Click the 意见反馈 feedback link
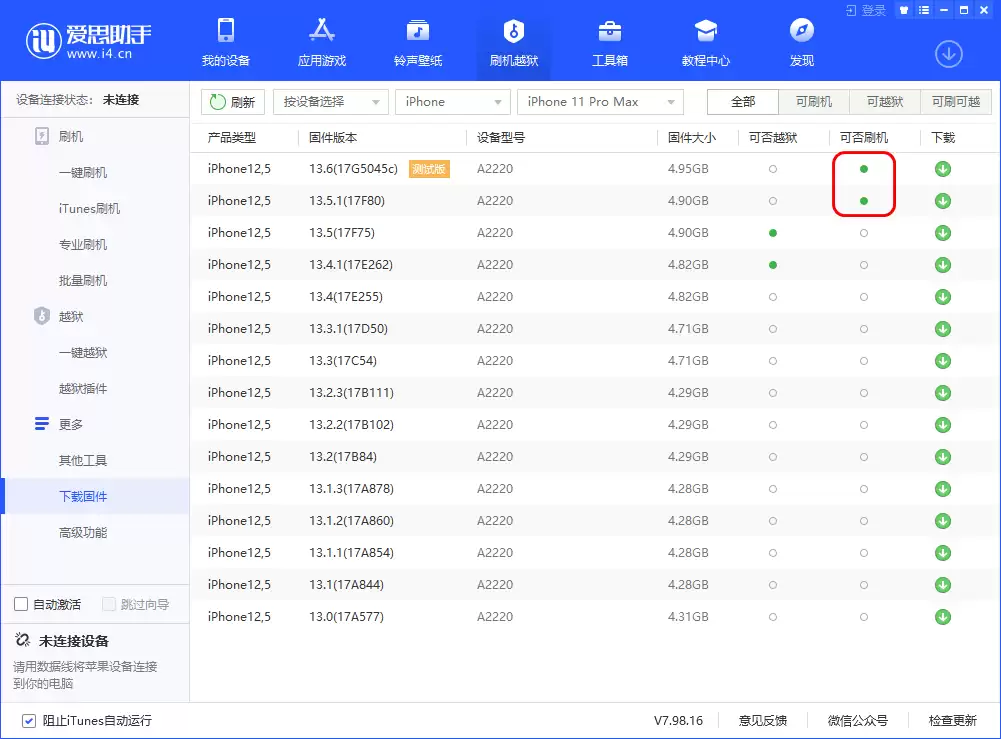The height and width of the screenshot is (739, 1001). (762, 721)
